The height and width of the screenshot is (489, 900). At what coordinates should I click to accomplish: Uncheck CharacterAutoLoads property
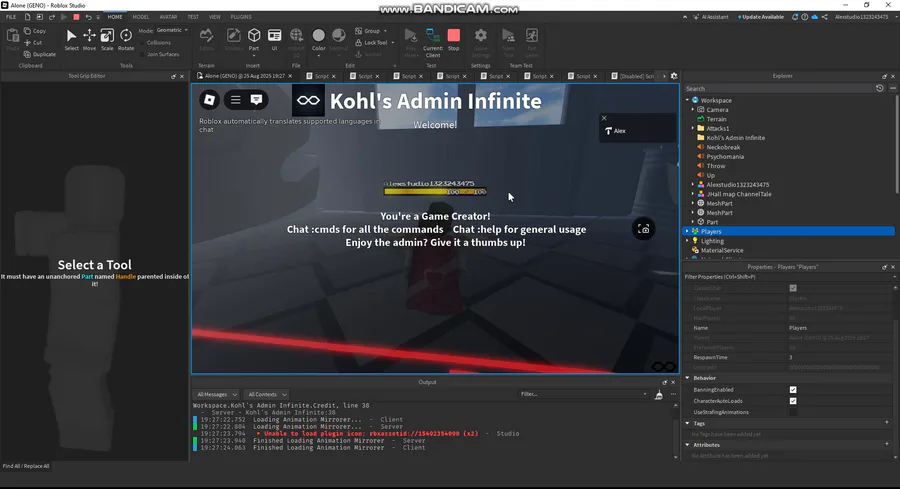point(793,401)
